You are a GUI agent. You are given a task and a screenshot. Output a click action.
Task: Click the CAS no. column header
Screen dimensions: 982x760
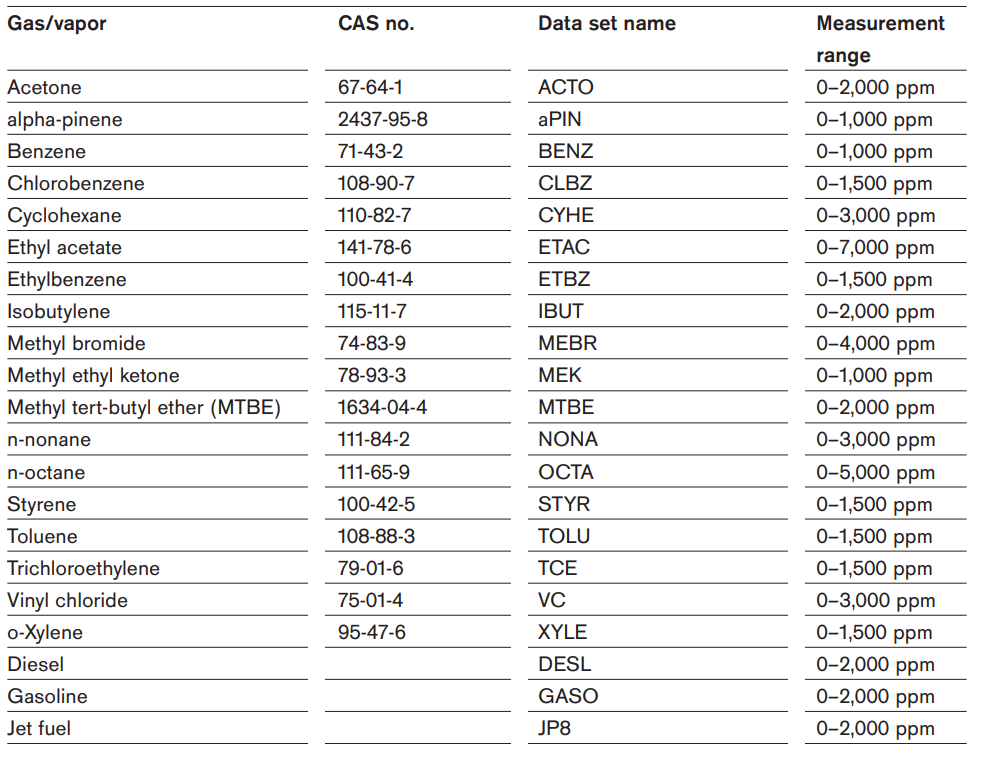click(x=376, y=24)
